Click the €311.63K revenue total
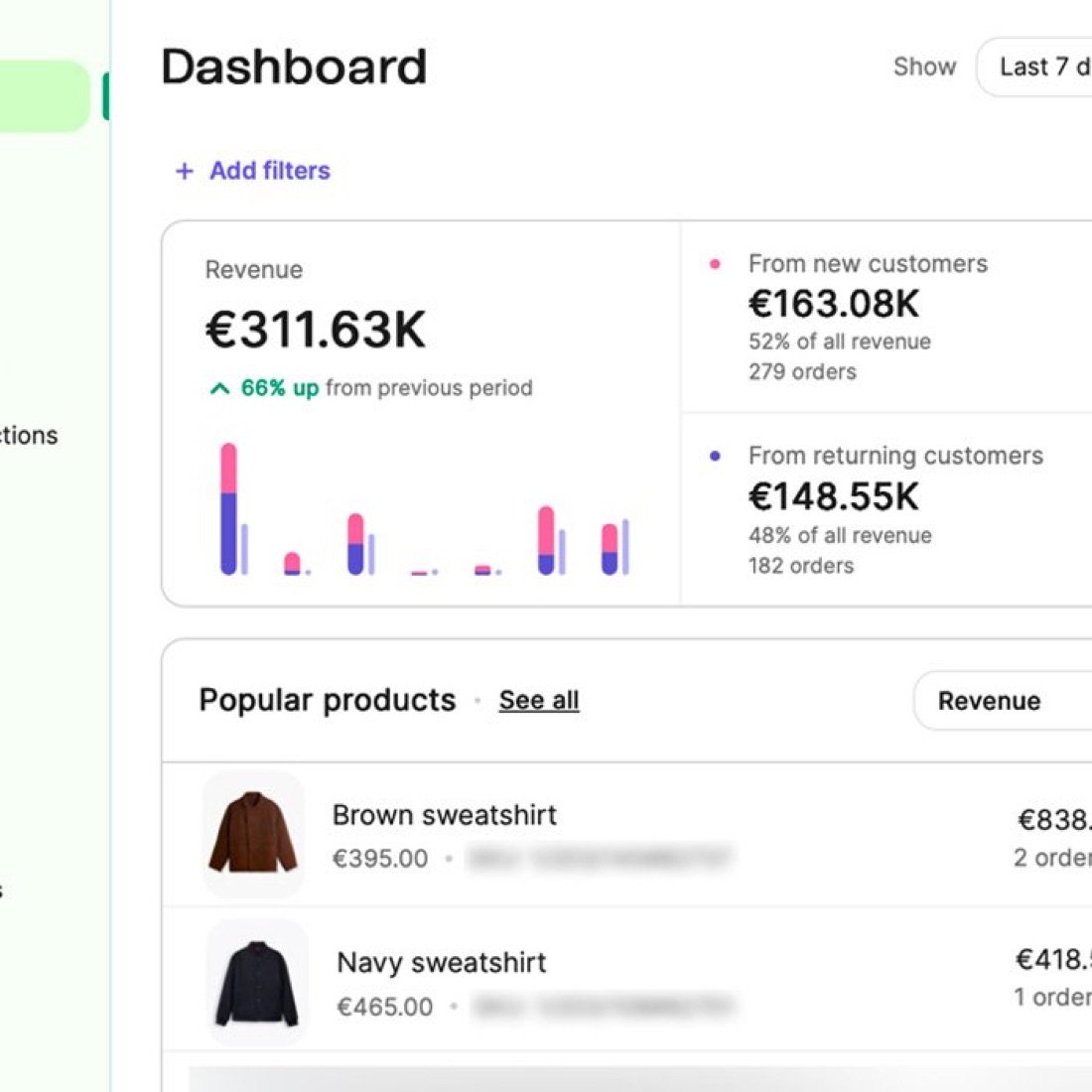 (316, 330)
